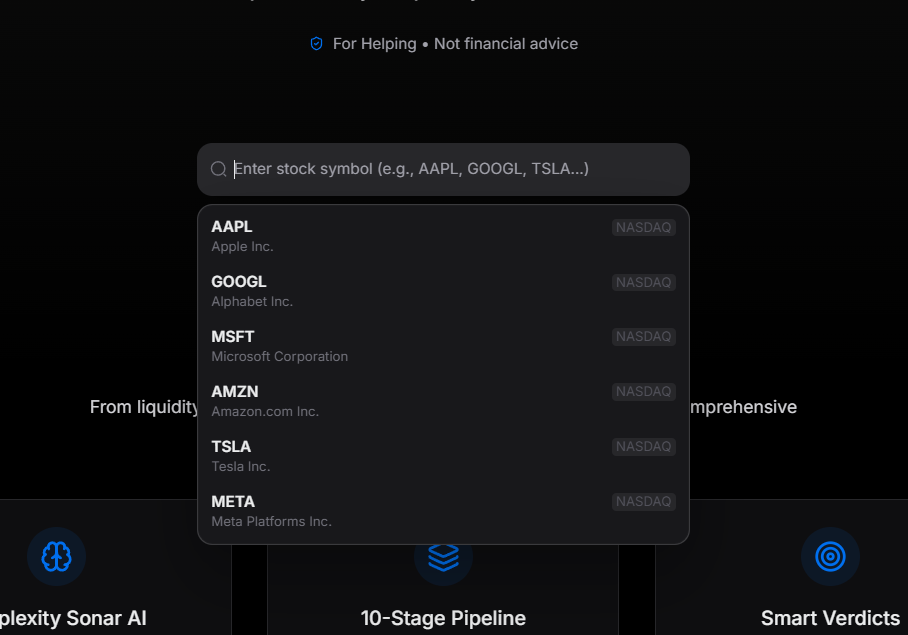Choose META Meta Platforms Inc. suggestion
908x635 pixels.
pos(443,511)
